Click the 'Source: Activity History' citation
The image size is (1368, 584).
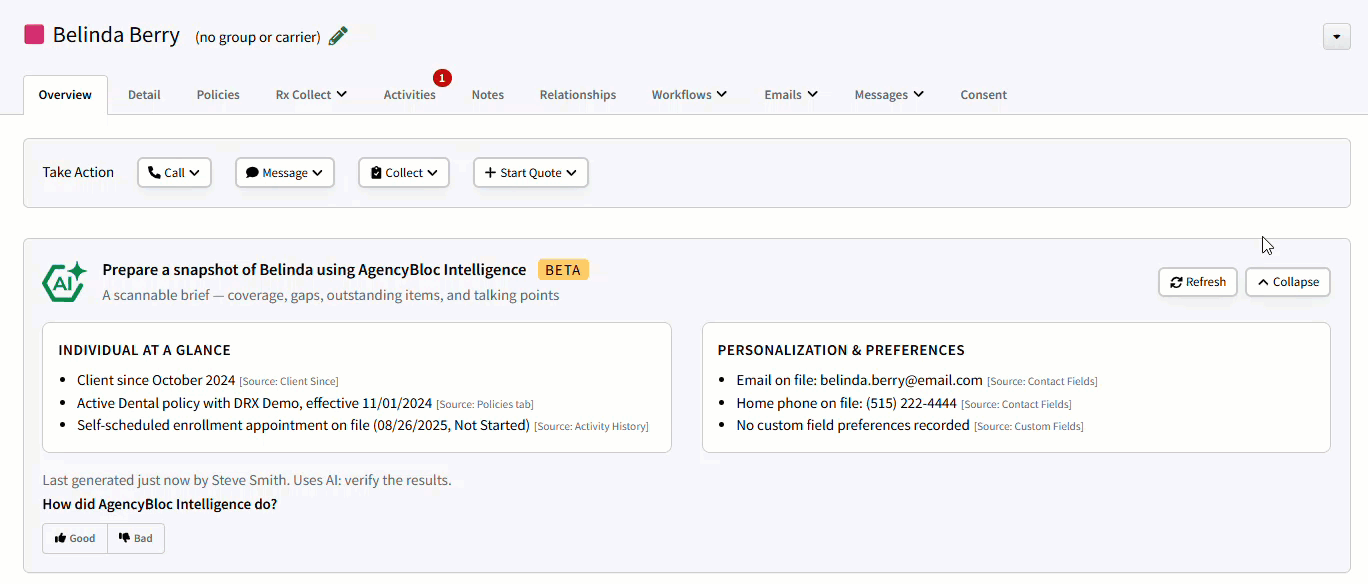pos(591,427)
